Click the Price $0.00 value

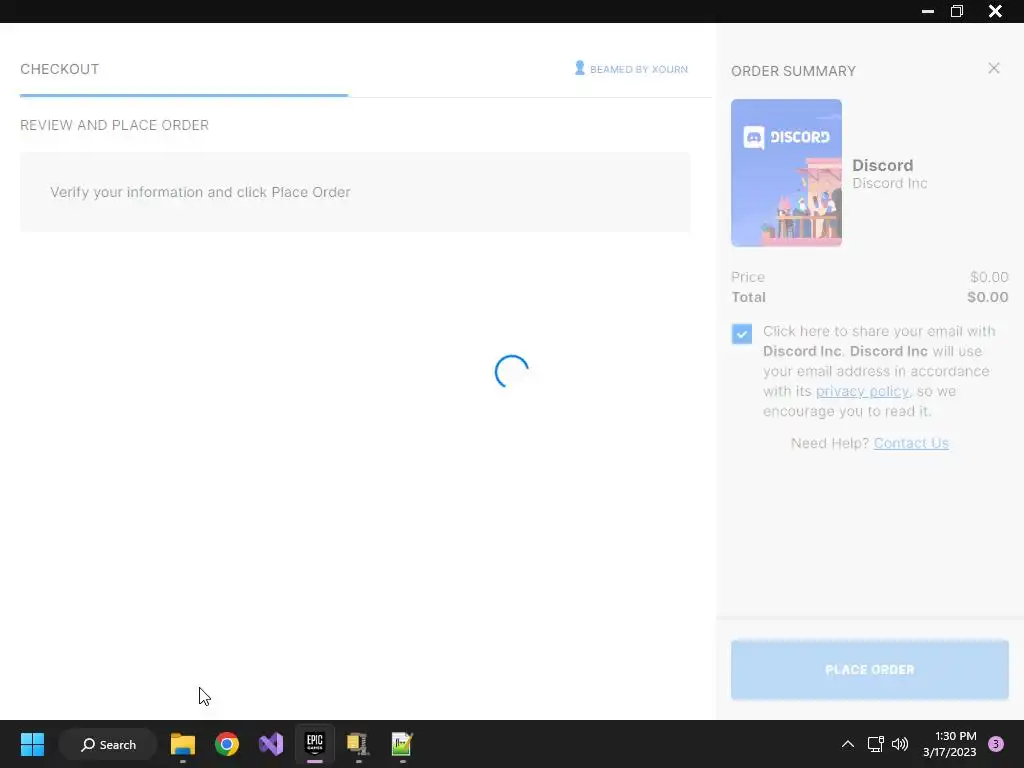[989, 277]
